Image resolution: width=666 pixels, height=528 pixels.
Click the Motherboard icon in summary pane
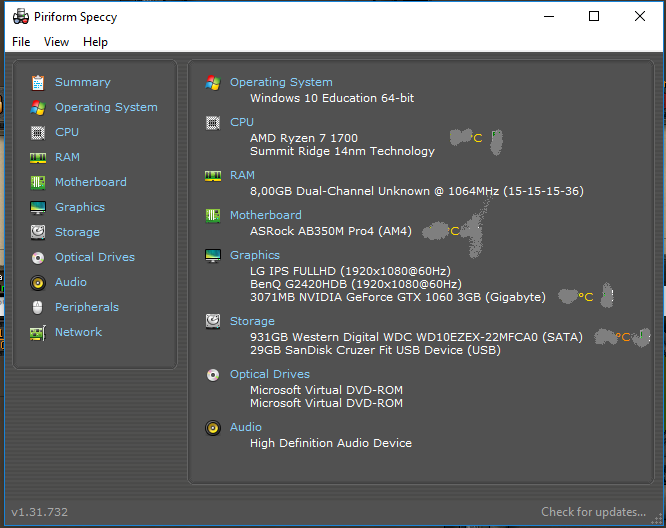pos(213,215)
